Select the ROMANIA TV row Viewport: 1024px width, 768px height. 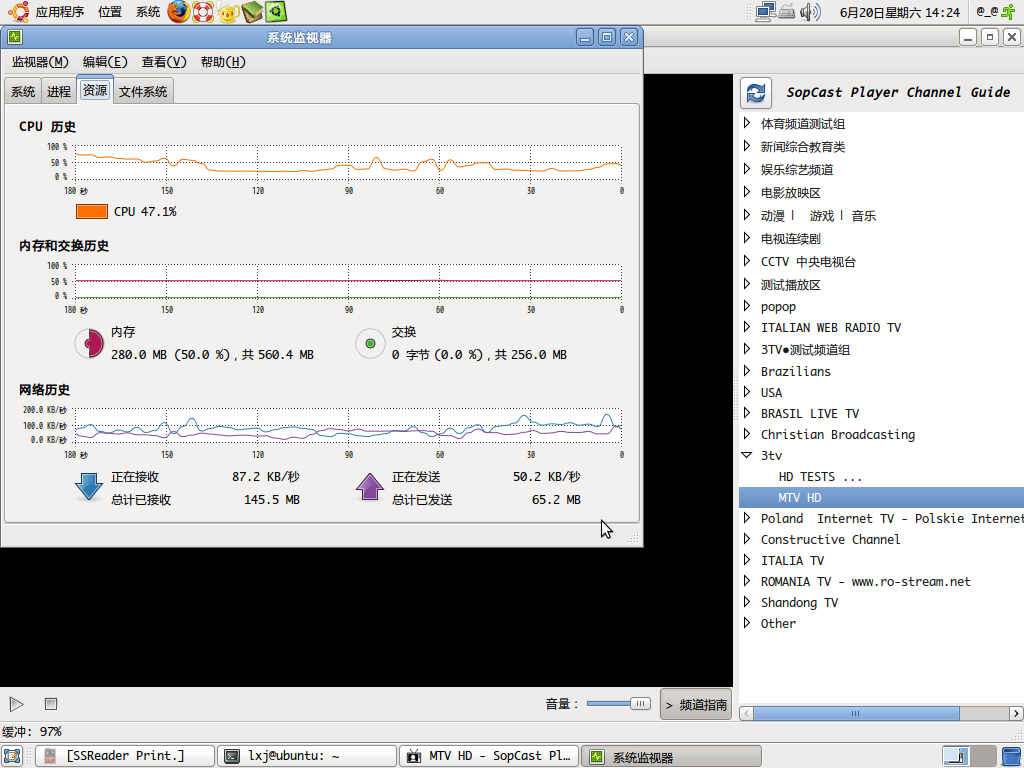point(881,581)
